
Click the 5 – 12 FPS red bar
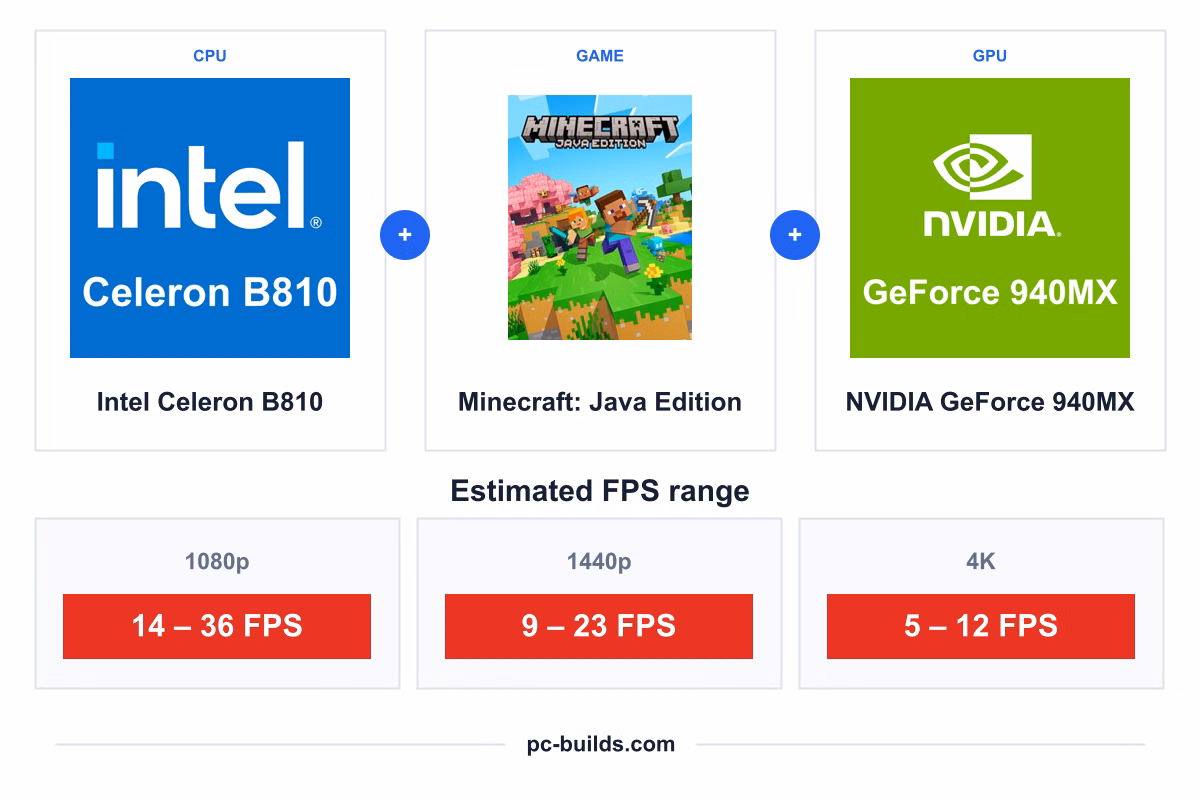[x=981, y=626]
